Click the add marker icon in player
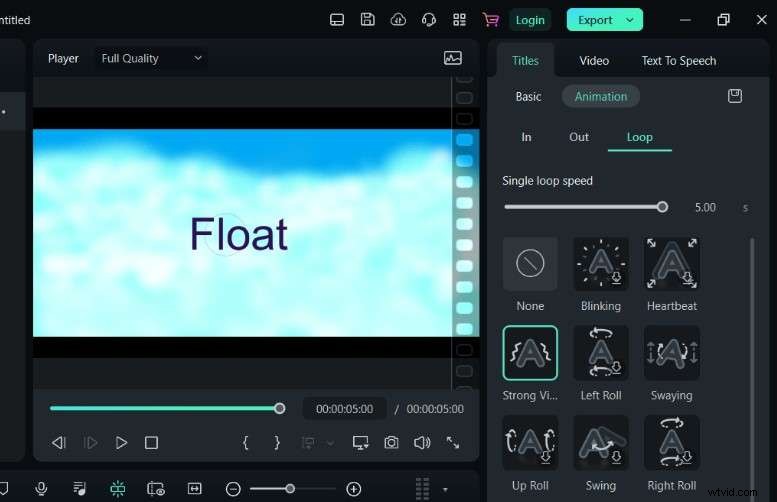This screenshot has height=502, width=777. (308, 443)
